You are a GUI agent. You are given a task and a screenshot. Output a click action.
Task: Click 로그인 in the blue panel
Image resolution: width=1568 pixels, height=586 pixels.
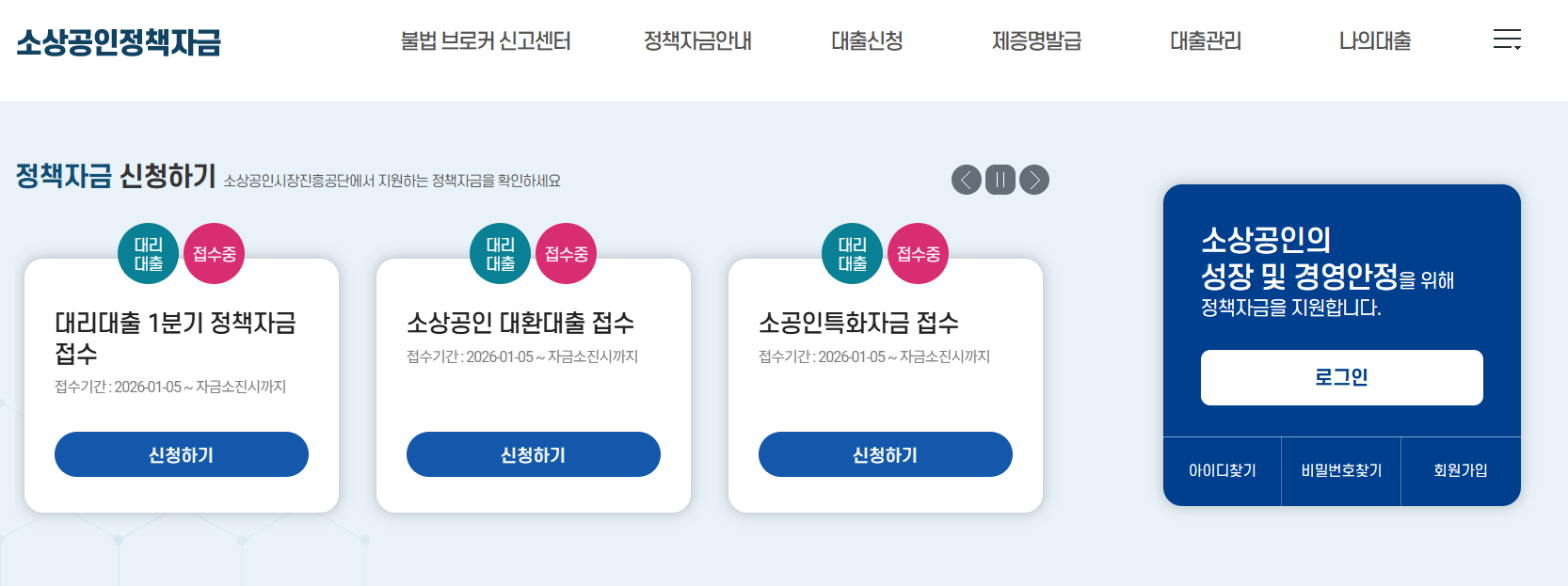(1340, 377)
